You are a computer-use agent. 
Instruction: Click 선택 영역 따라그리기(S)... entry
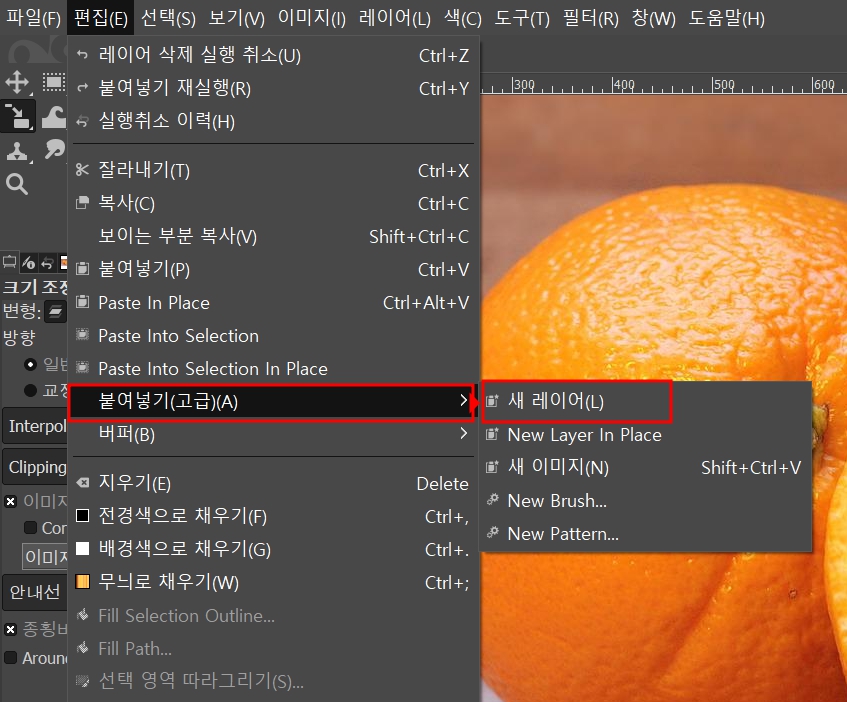[x=273, y=681]
